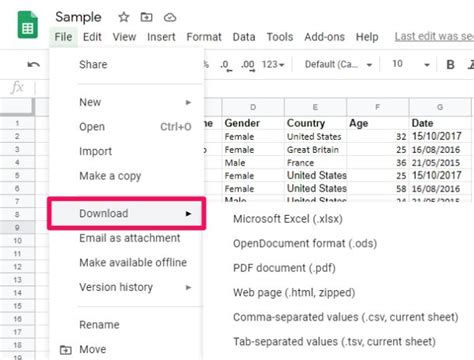Select row 1 header

coord(17,123)
